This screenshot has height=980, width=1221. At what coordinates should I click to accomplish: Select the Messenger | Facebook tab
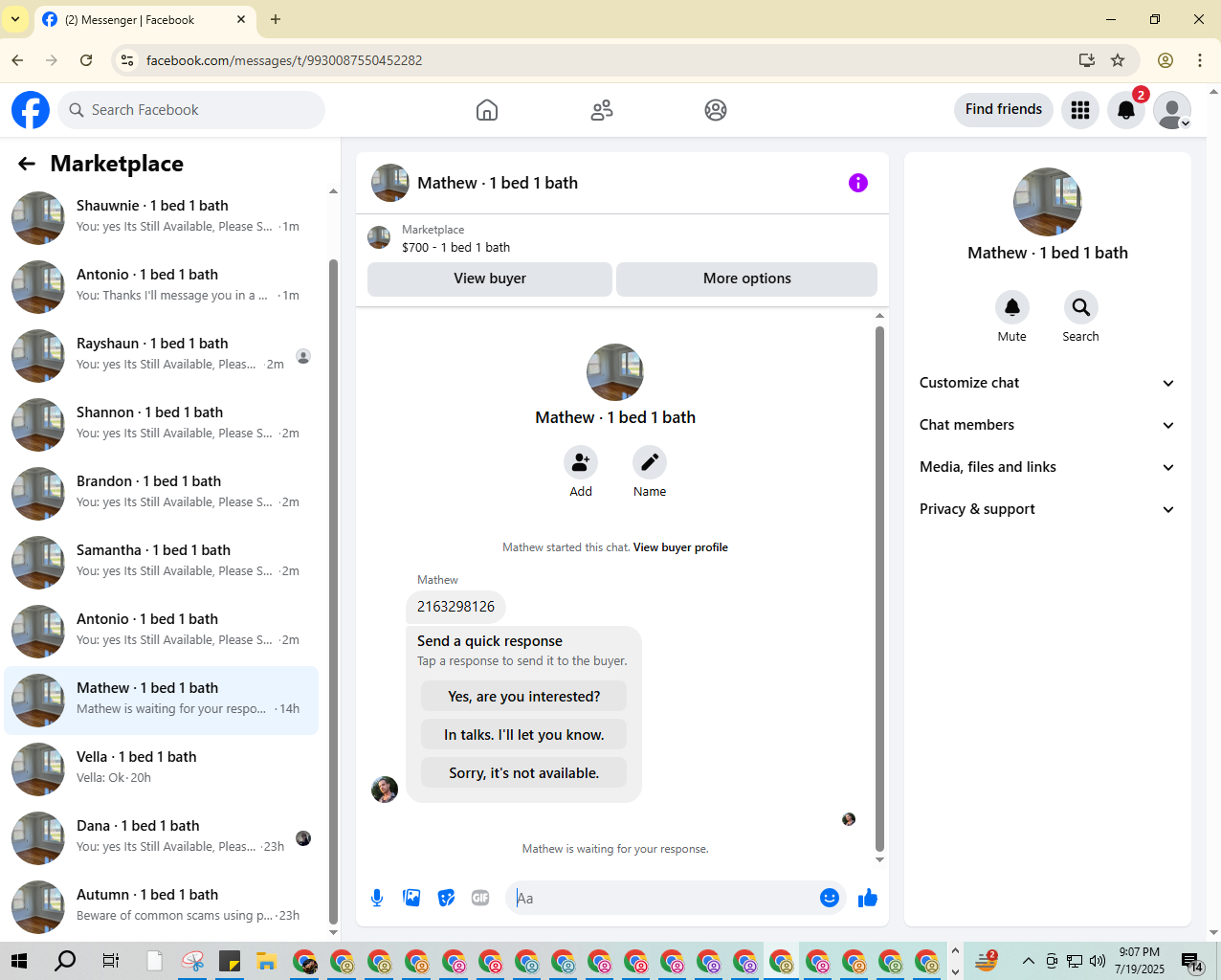point(144,19)
